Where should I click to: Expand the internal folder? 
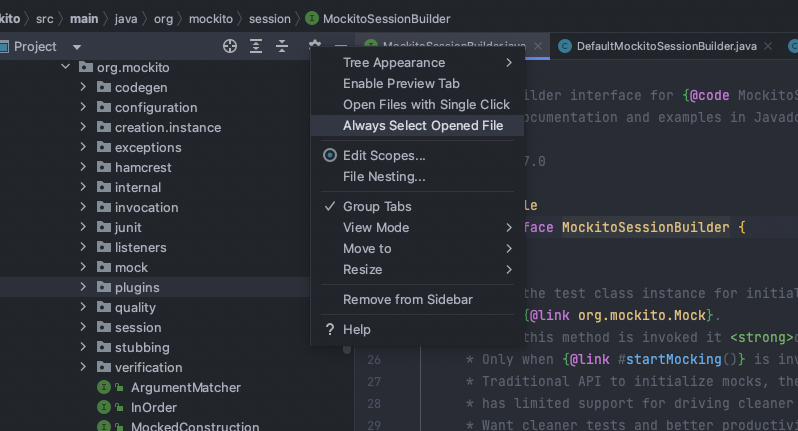coord(83,187)
